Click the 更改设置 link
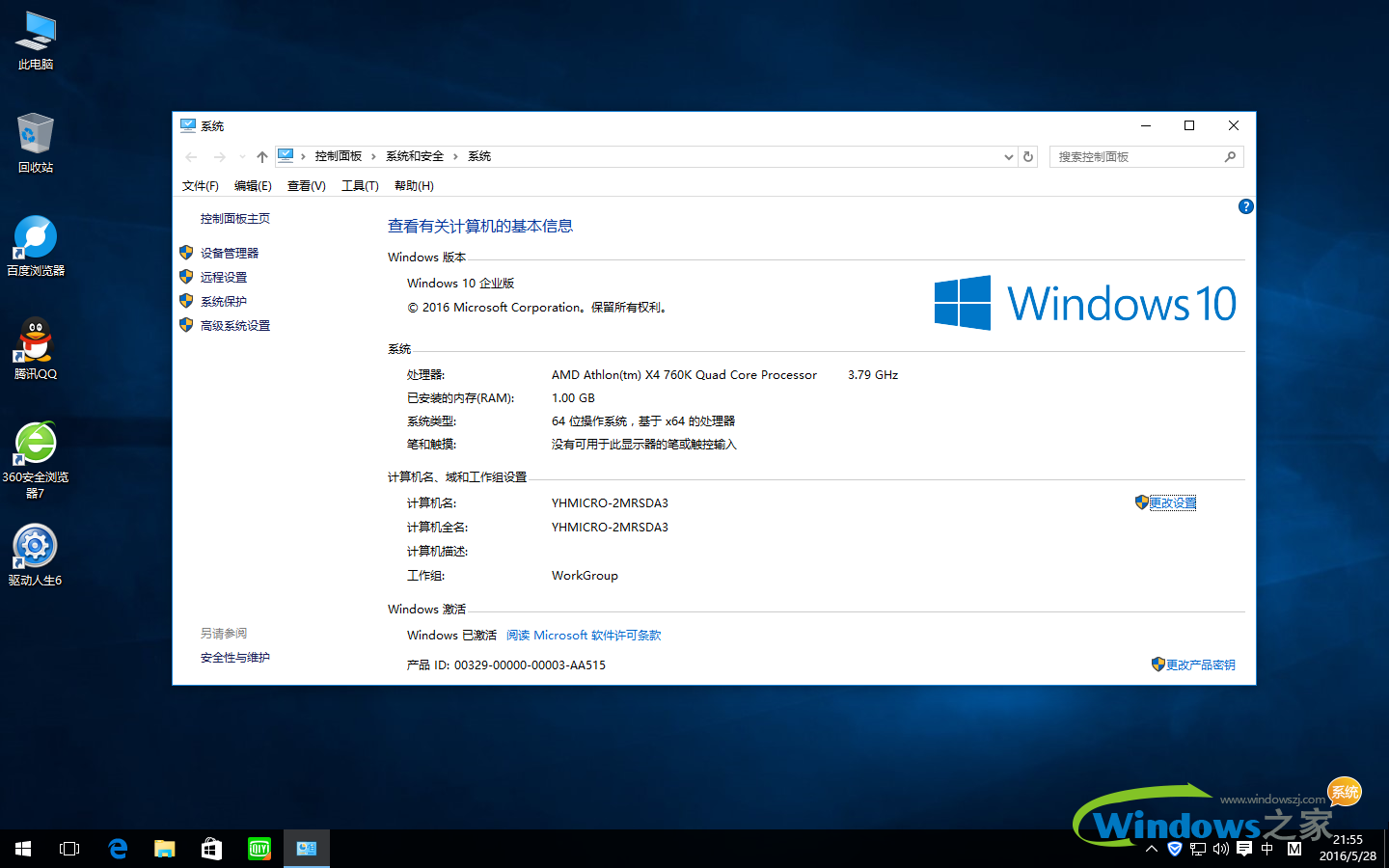This screenshot has width=1389, height=868. pos(1173,502)
